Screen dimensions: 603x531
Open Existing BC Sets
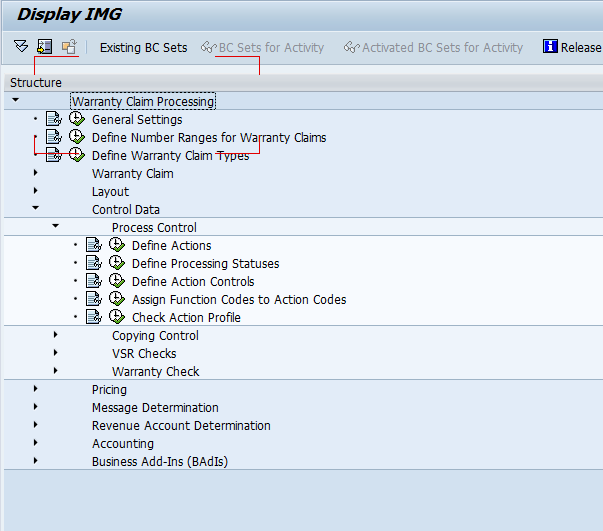pyautogui.click(x=143, y=48)
